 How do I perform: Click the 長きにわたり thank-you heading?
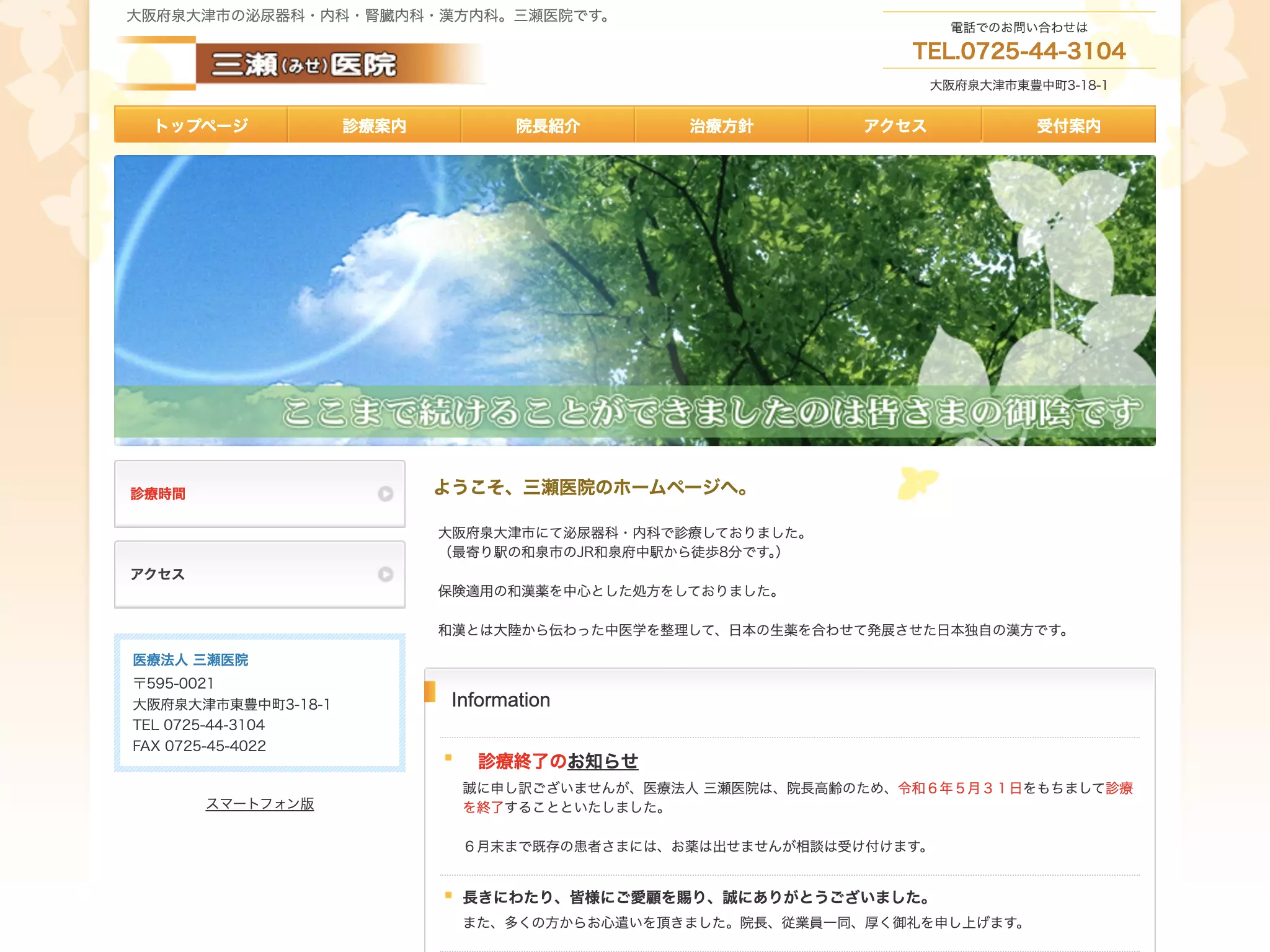pos(696,897)
